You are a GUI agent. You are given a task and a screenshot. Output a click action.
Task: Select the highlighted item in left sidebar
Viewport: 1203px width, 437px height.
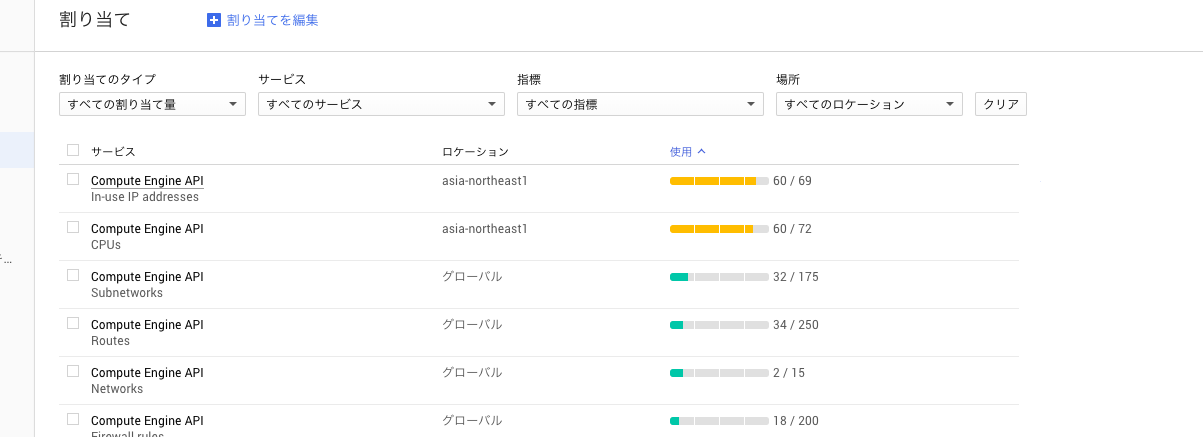(x=17, y=150)
